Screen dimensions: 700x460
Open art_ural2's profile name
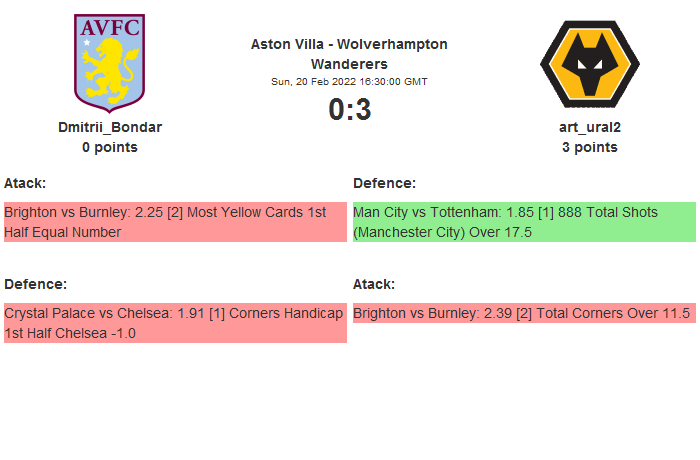[589, 127]
